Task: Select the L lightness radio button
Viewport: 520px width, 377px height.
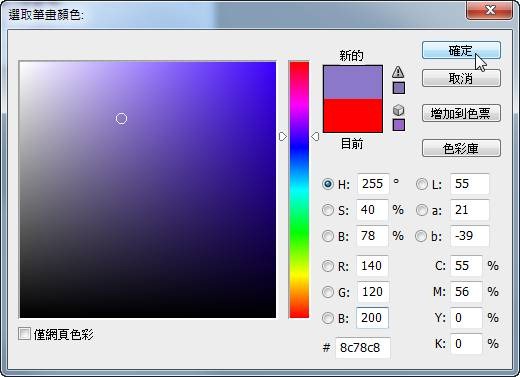Action: [422, 184]
